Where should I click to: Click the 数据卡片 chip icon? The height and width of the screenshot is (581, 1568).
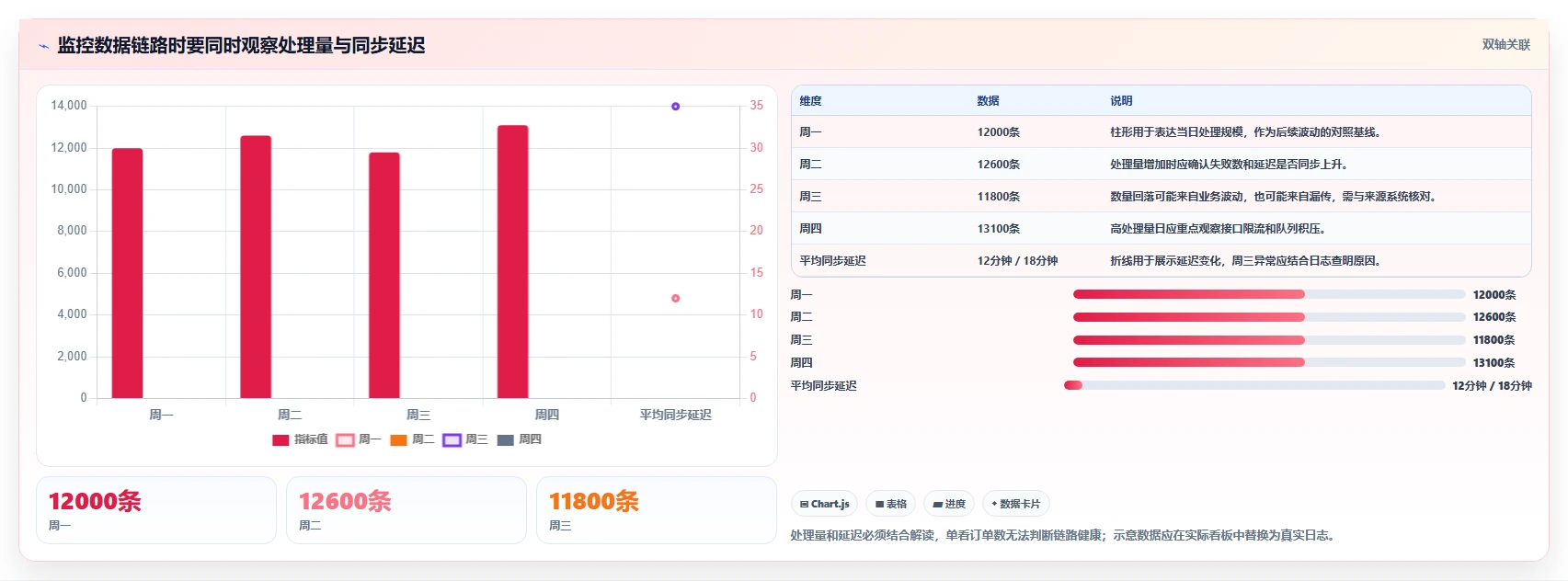pos(994,504)
